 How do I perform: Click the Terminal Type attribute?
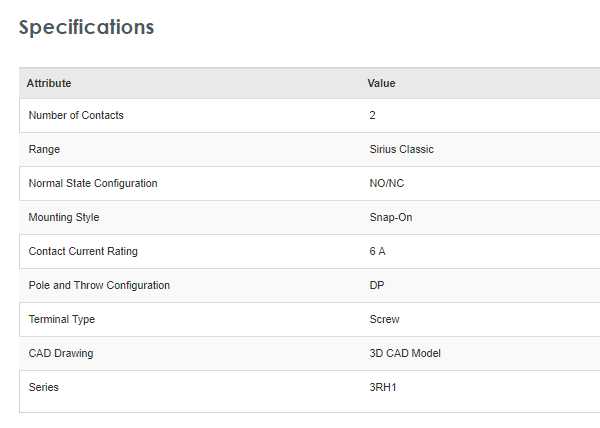pos(62,319)
